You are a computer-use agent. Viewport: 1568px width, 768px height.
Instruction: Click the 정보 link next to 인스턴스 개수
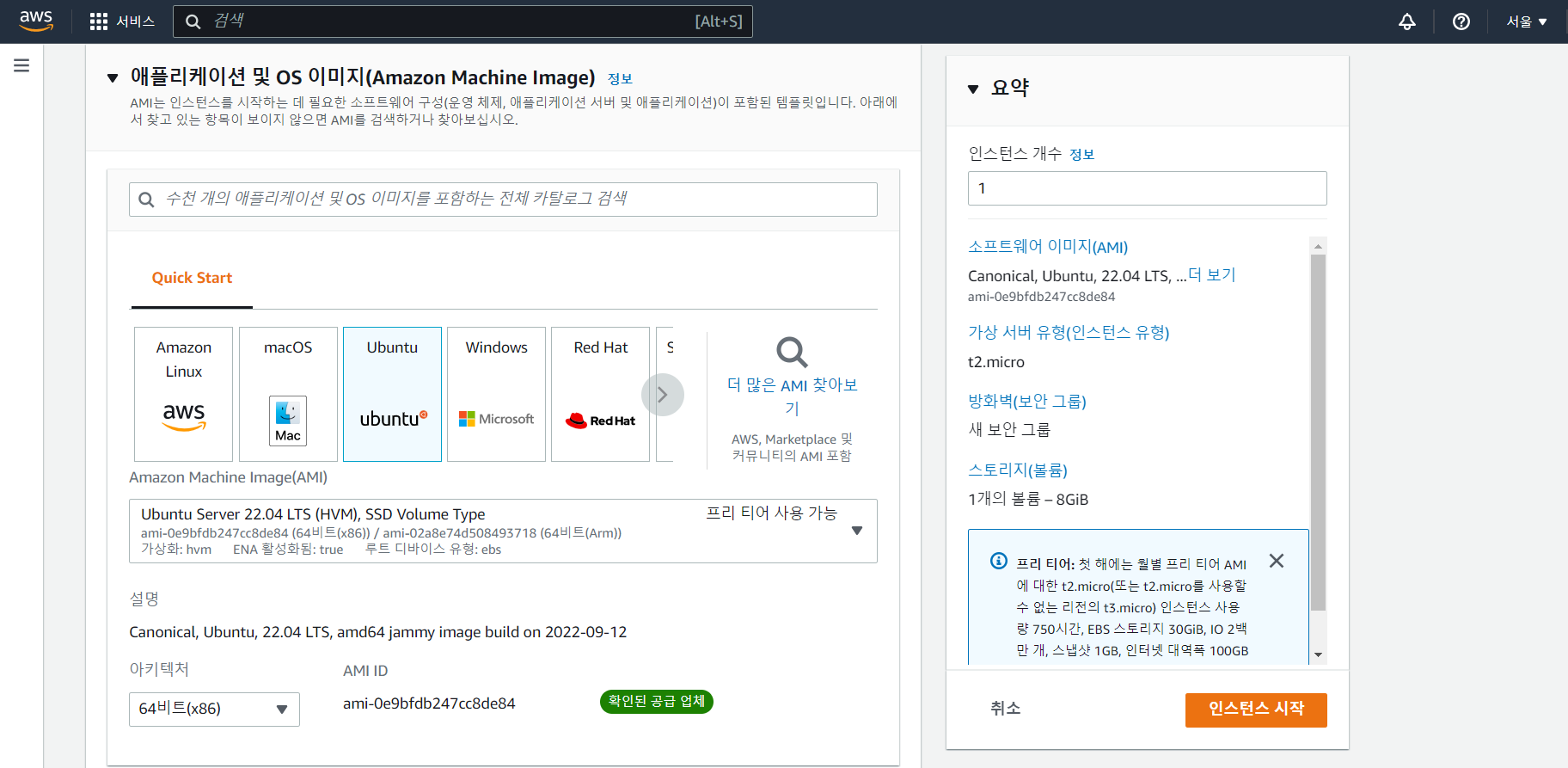click(x=1081, y=155)
